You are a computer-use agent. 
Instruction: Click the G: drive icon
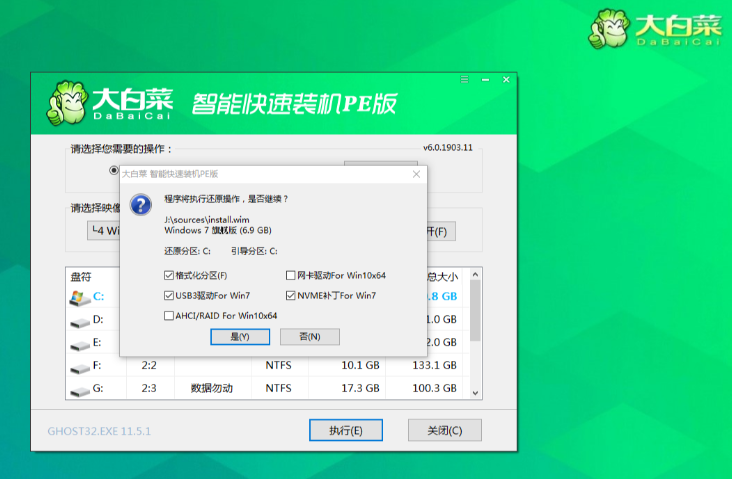[x=80, y=391]
